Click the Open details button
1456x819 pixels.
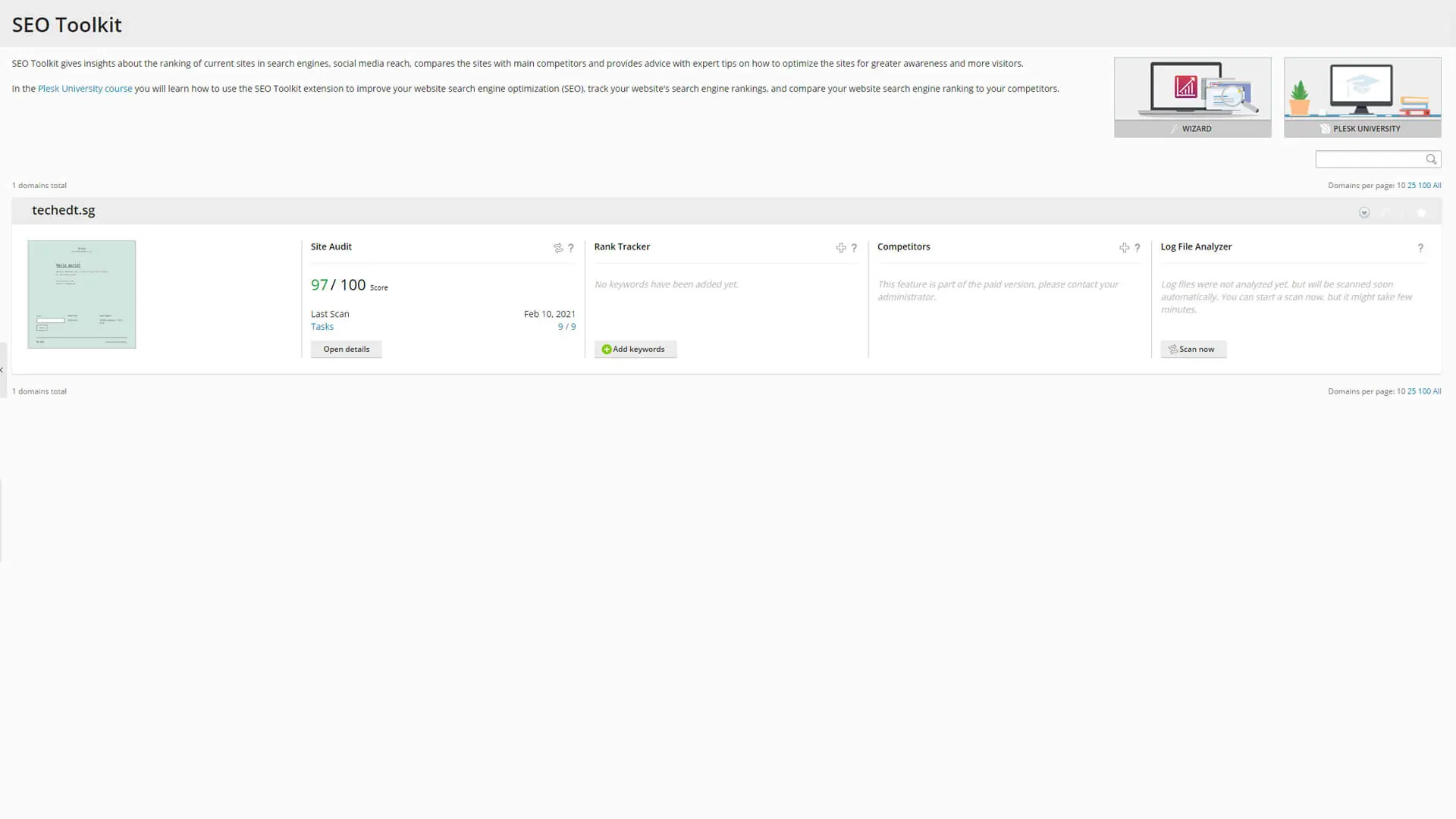pyautogui.click(x=347, y=349)
